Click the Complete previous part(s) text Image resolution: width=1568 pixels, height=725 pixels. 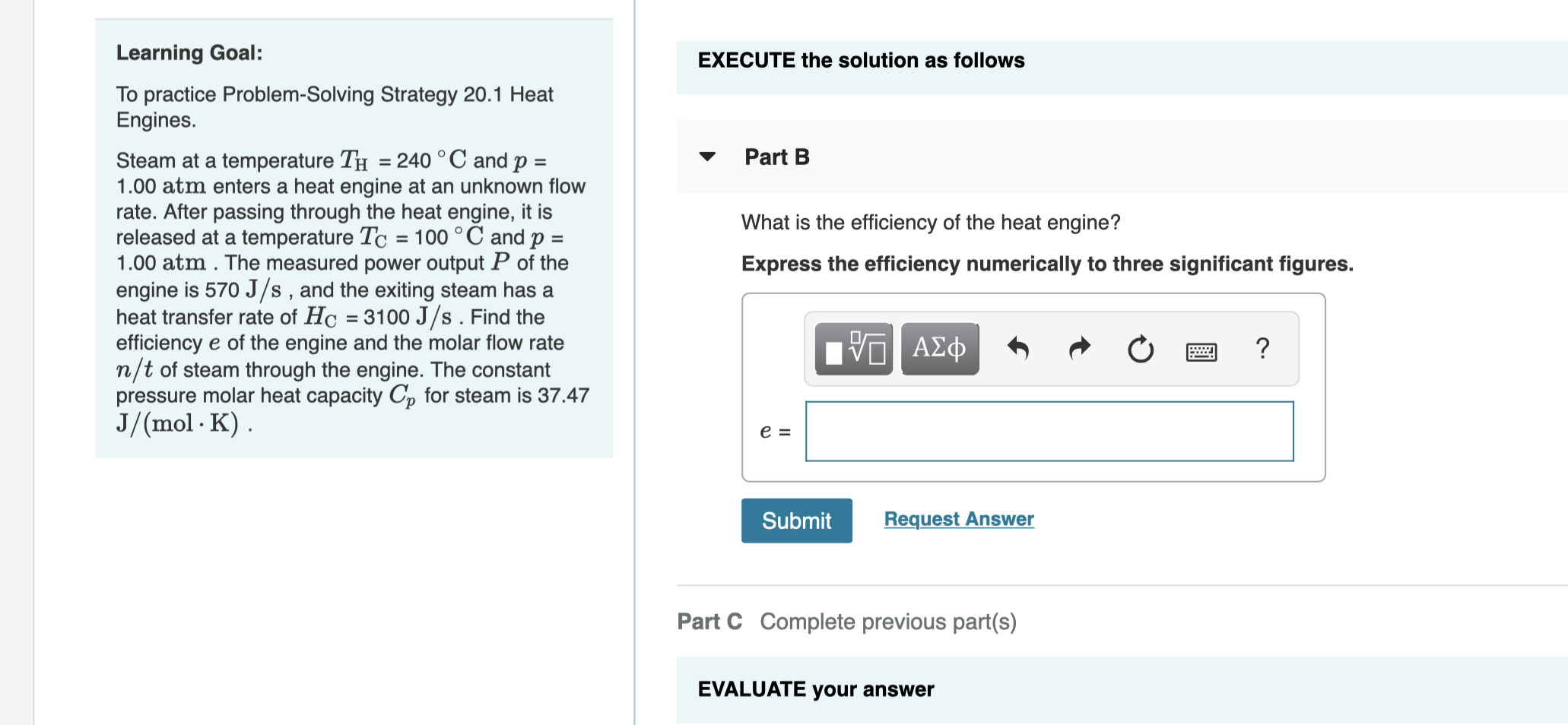coord(887,622)
